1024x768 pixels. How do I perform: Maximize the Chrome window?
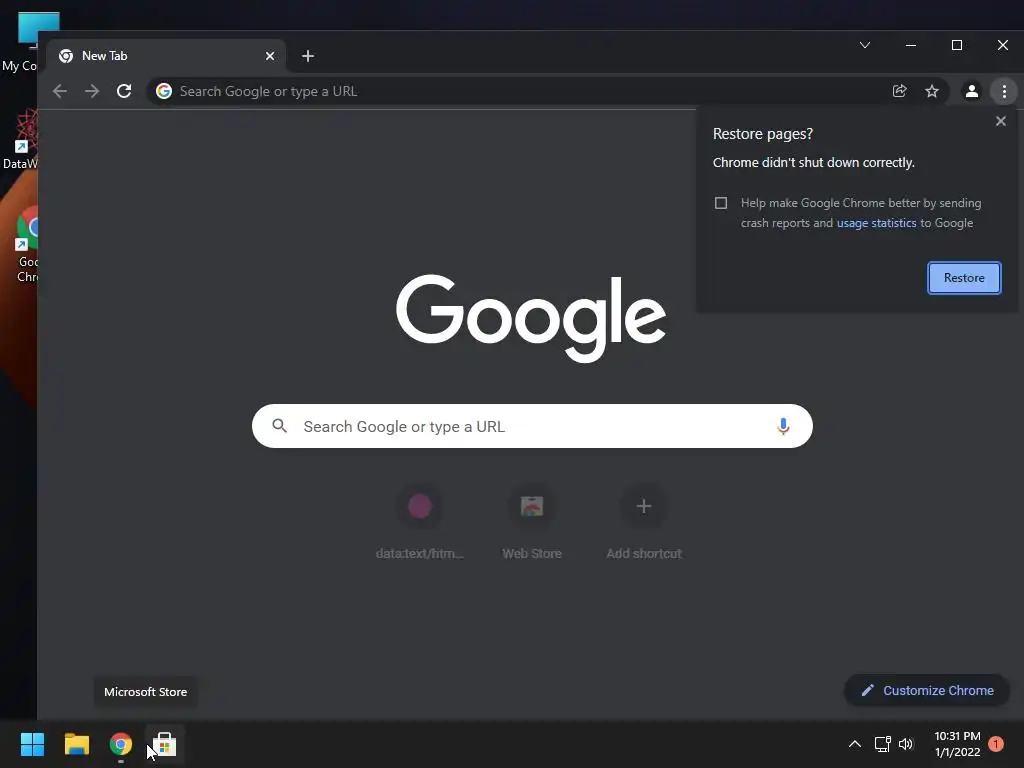click(x=957, y=45)
